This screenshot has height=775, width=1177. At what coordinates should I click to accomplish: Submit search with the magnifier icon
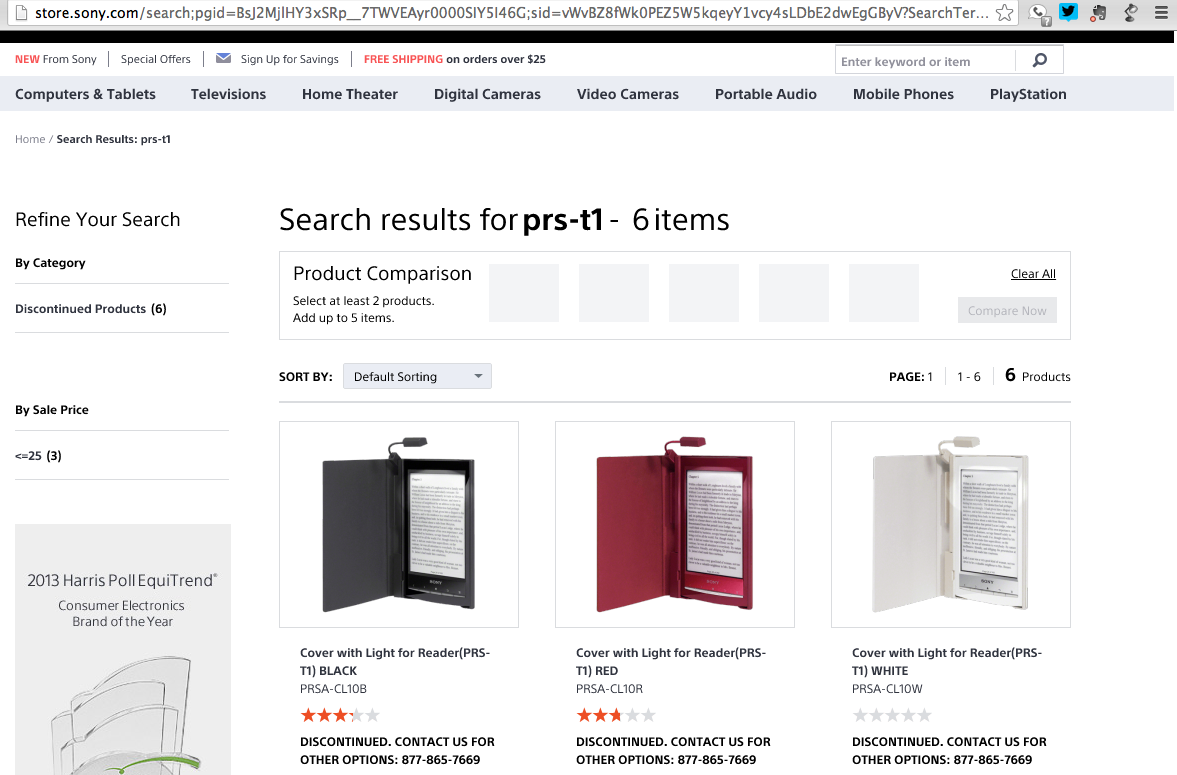[1040, 61]
